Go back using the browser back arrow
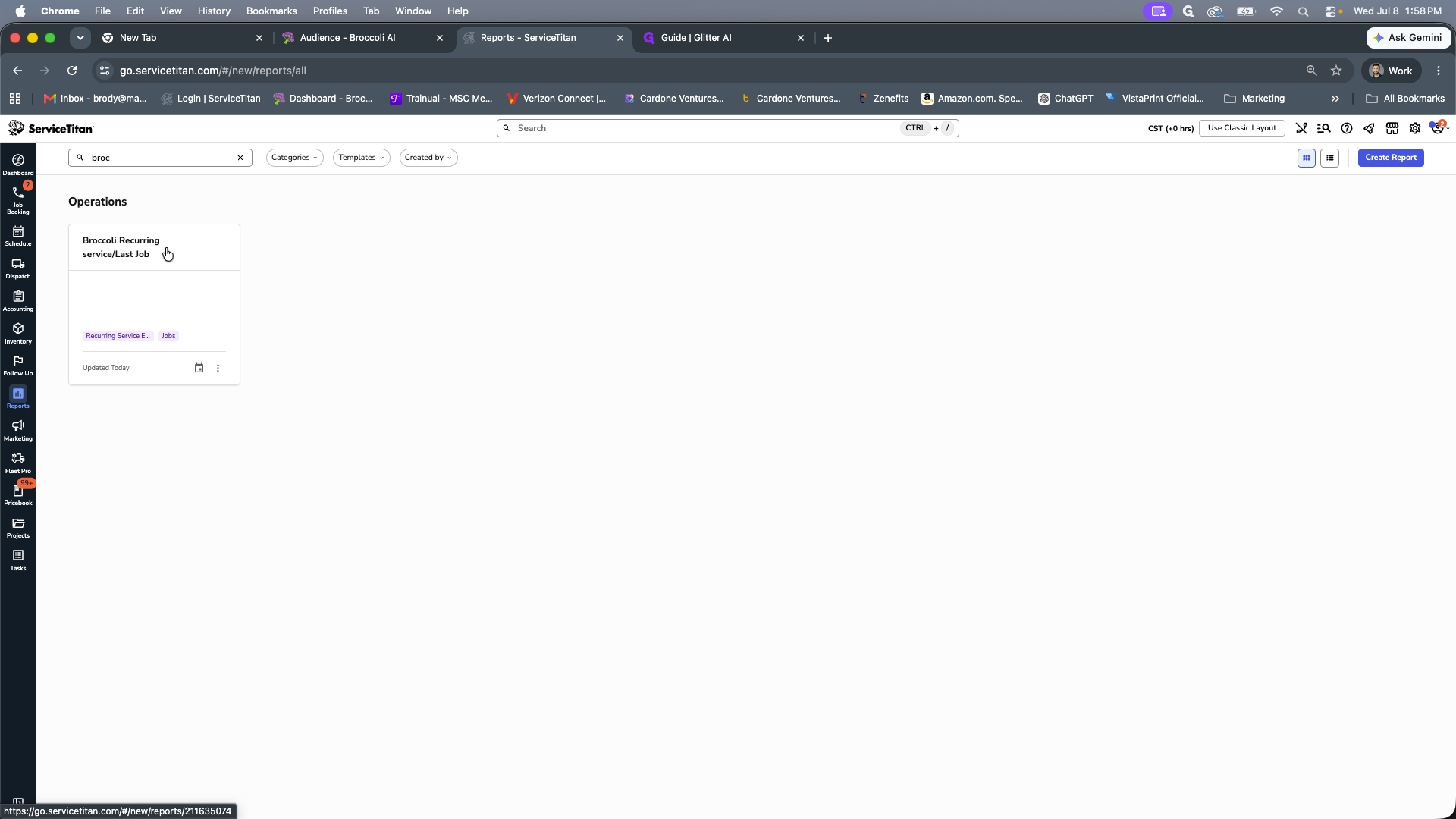This screenshot has height=819, width=1456. point(17,71)
